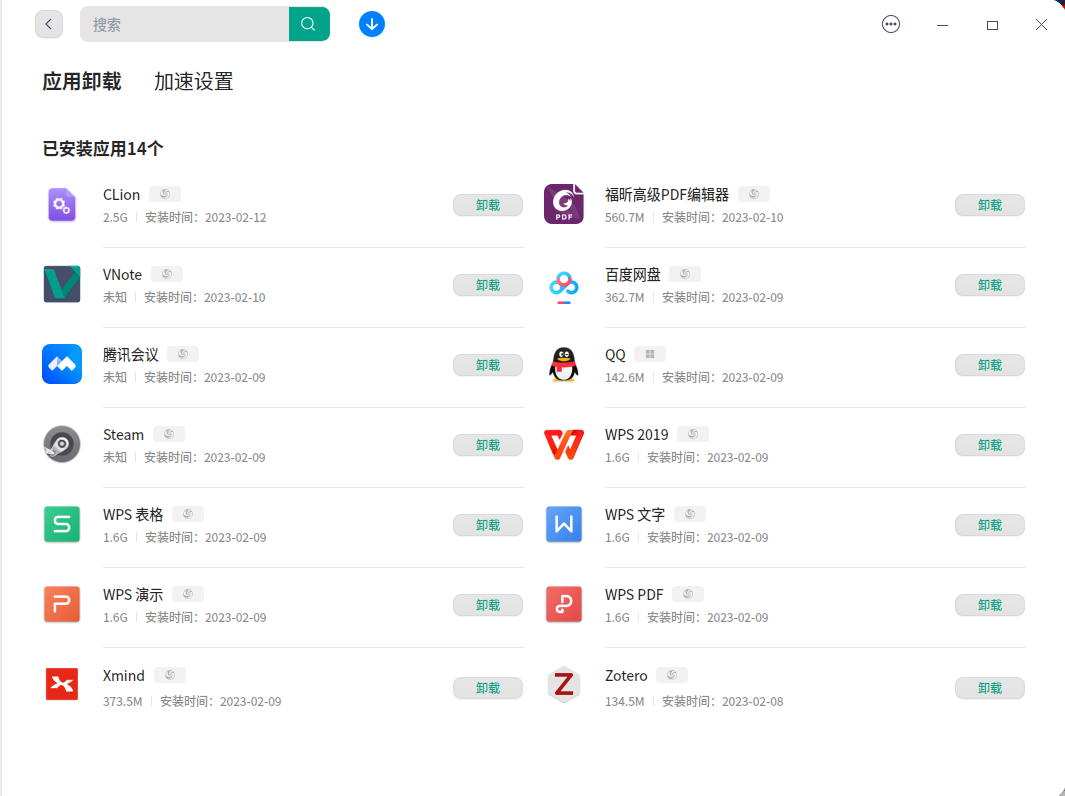The width and height of the screenshot is (1065, 796).
Task: Uninstall 福昕高级PDF编辑器 via 卸载 button
Action: coord(990,205)
